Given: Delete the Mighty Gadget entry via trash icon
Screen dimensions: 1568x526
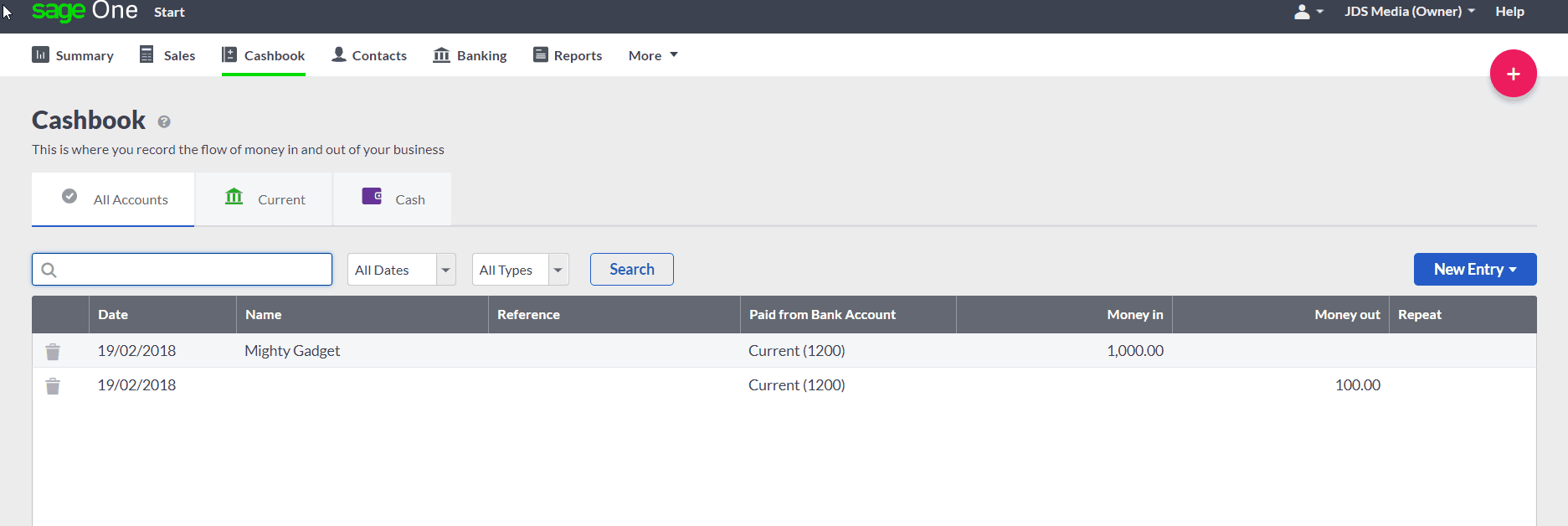Looking at the screenshot, I should (53, 352).
